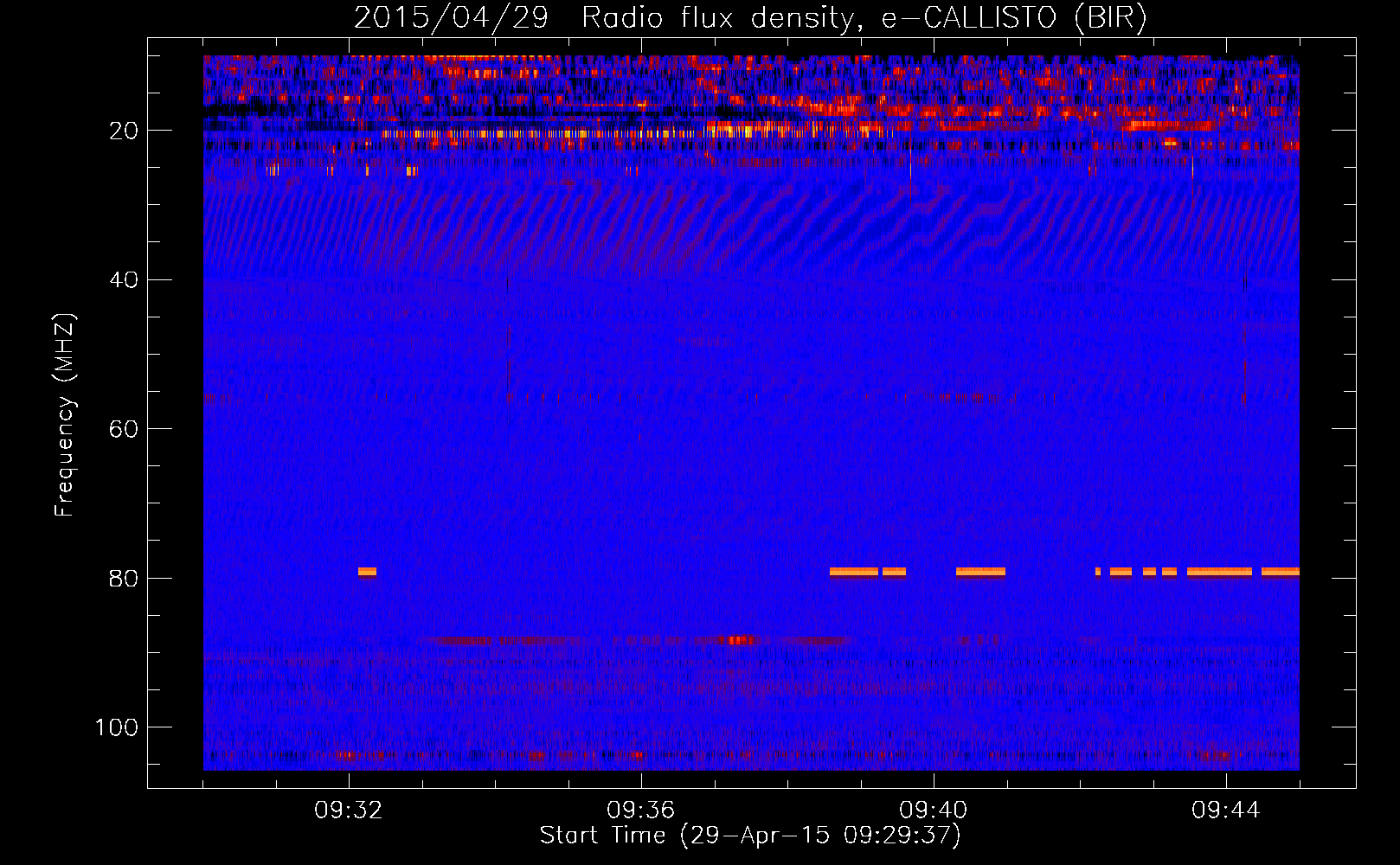This screenshot has height=865, width=1400.
Task: Click the 40 MHz frequency tick label
Action: pyautogui.click(x=124, y=280)
